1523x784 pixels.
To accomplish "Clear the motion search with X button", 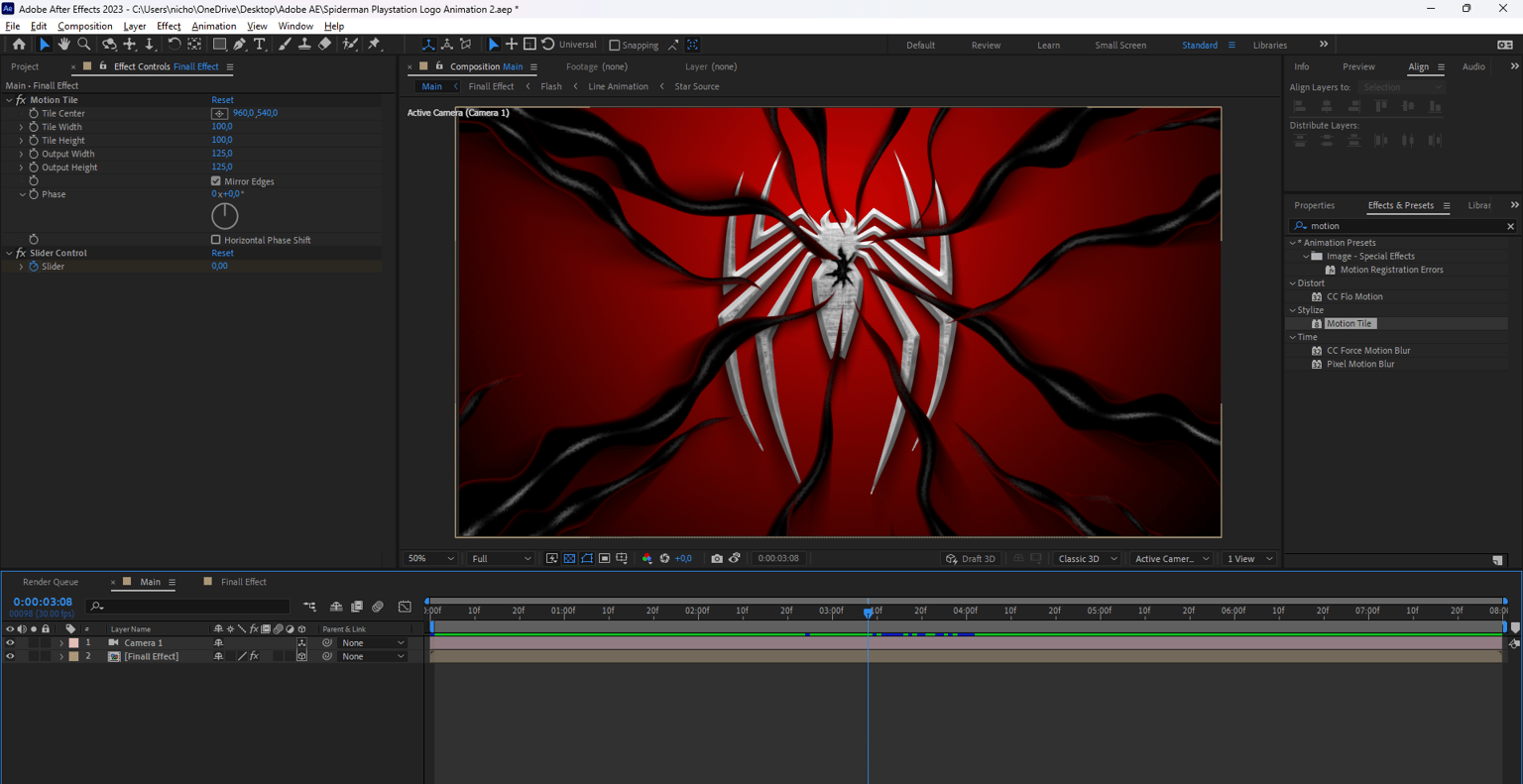I will [1510, 226].
